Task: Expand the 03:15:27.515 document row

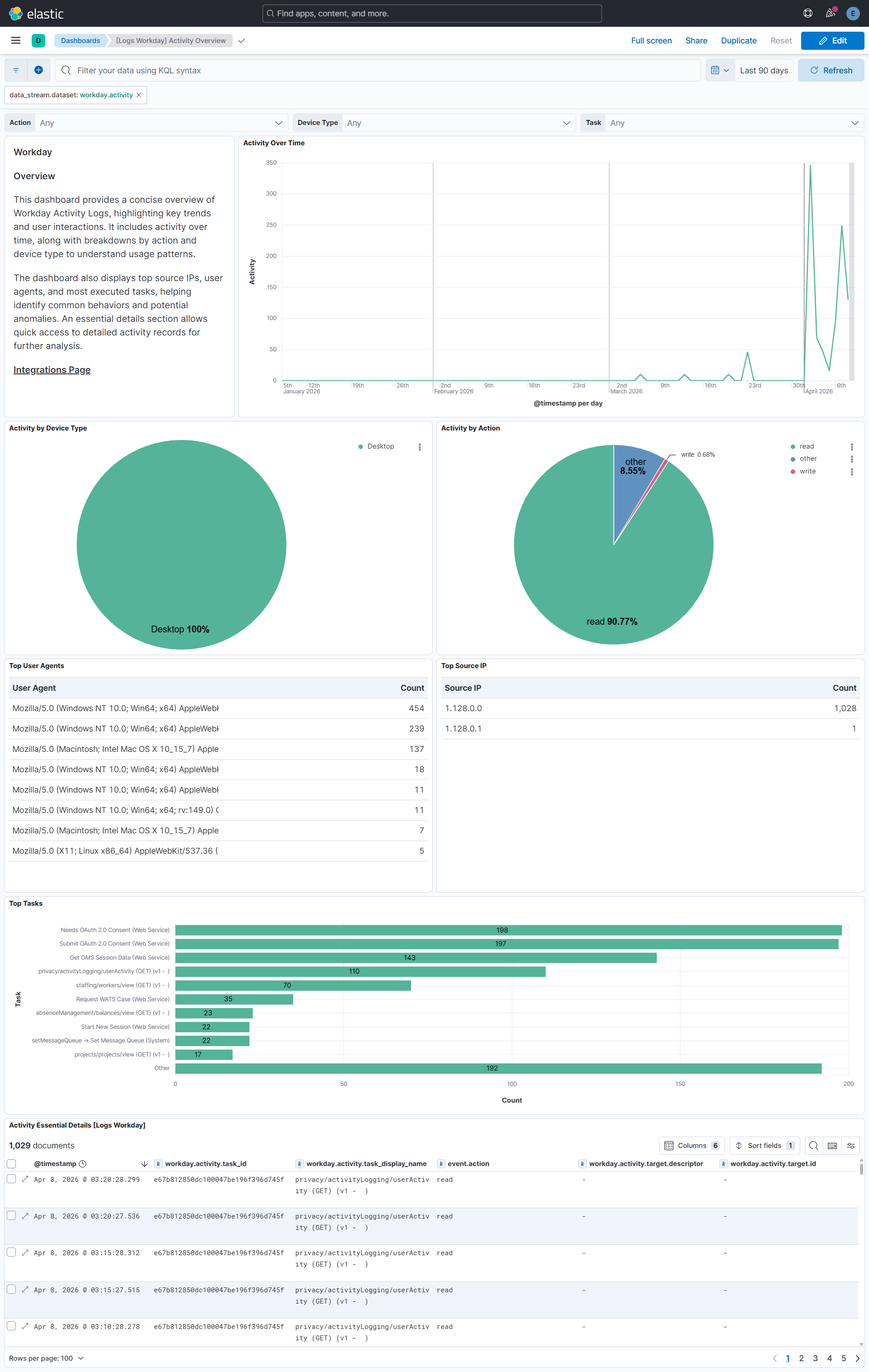Action: click(25, 1289)
